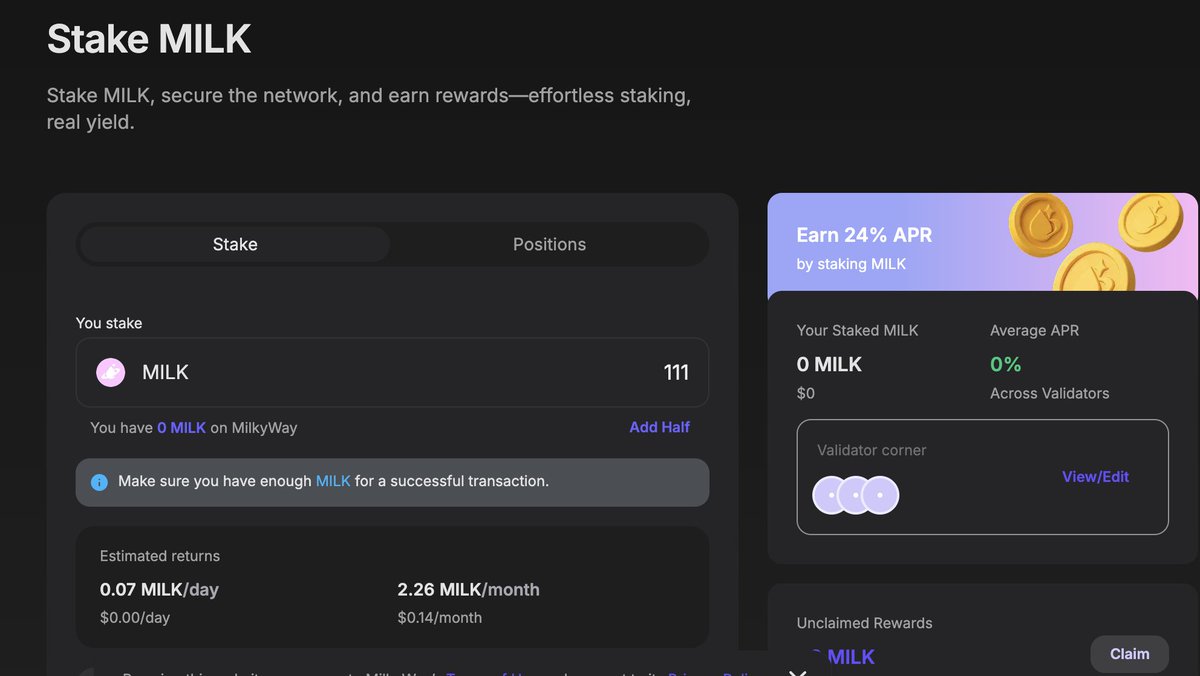Select the first validator avatar
This screenshot has height=676, width=1200.
(x=831, y=495)
